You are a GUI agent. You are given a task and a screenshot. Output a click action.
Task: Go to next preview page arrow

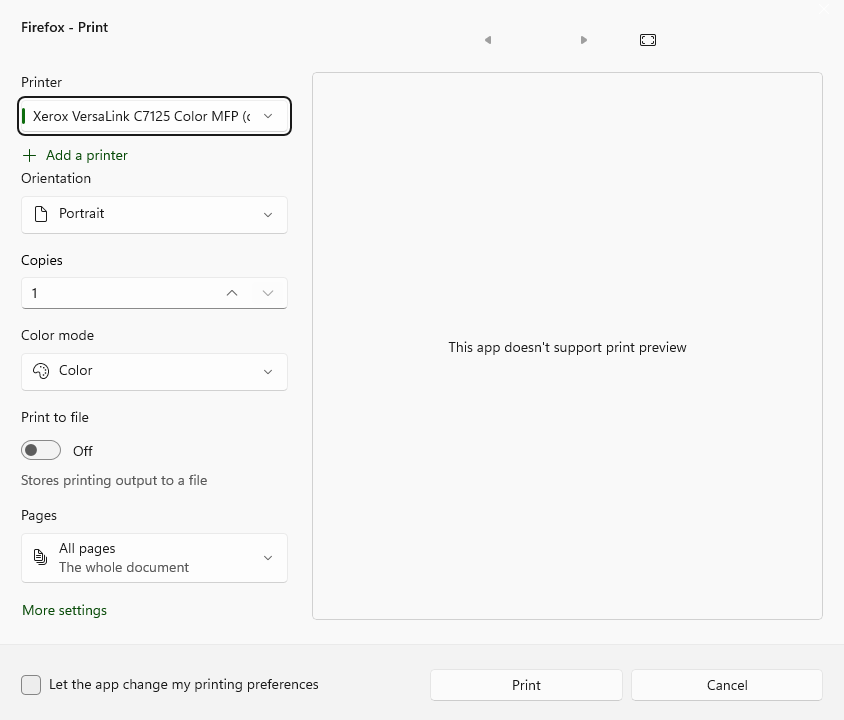click(583, 40)
